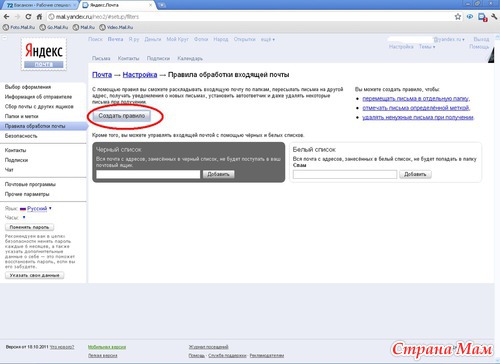Close the Яндекс.Почта tab
The height and width of the screenshot is (364, 500).
(150, 5)
